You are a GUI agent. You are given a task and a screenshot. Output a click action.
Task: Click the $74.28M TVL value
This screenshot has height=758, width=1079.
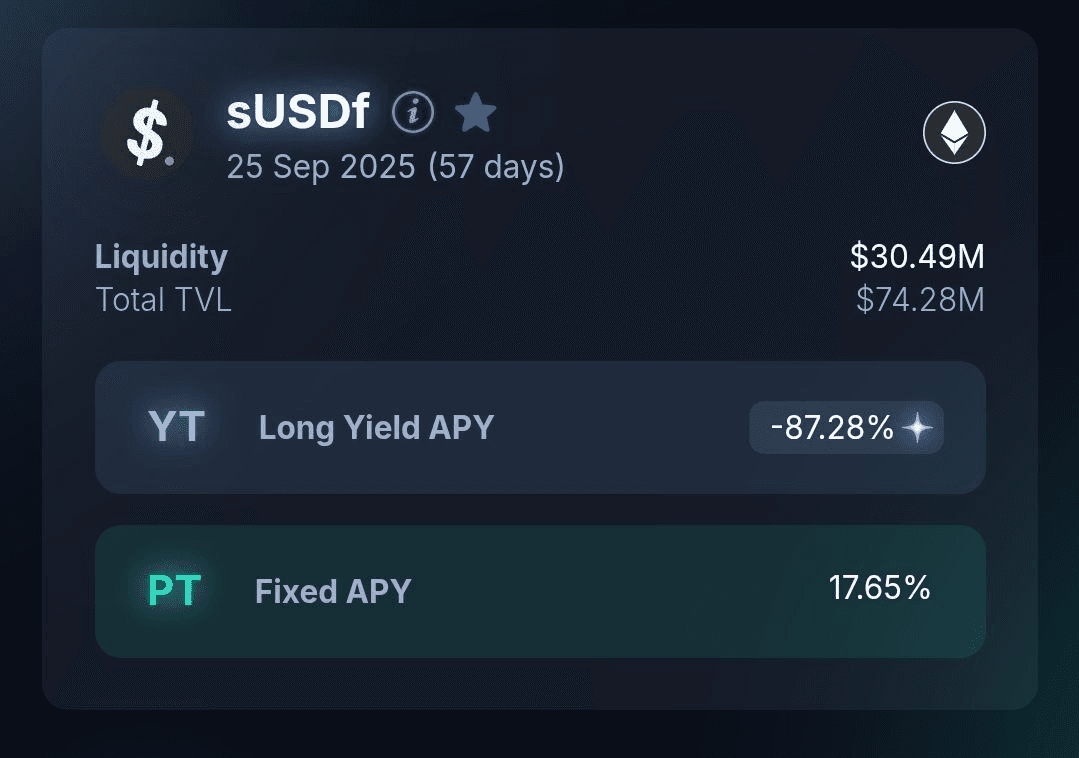(x=920, y=300)
